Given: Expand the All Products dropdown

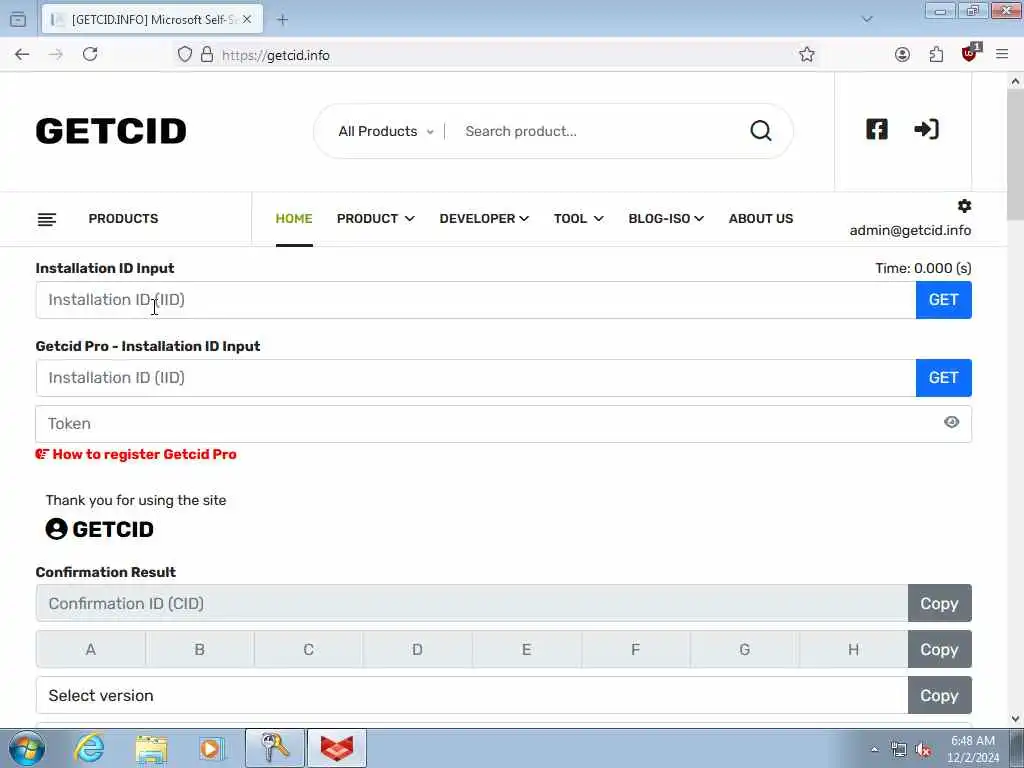Looking at the screenshot, I should coord(385,131).
